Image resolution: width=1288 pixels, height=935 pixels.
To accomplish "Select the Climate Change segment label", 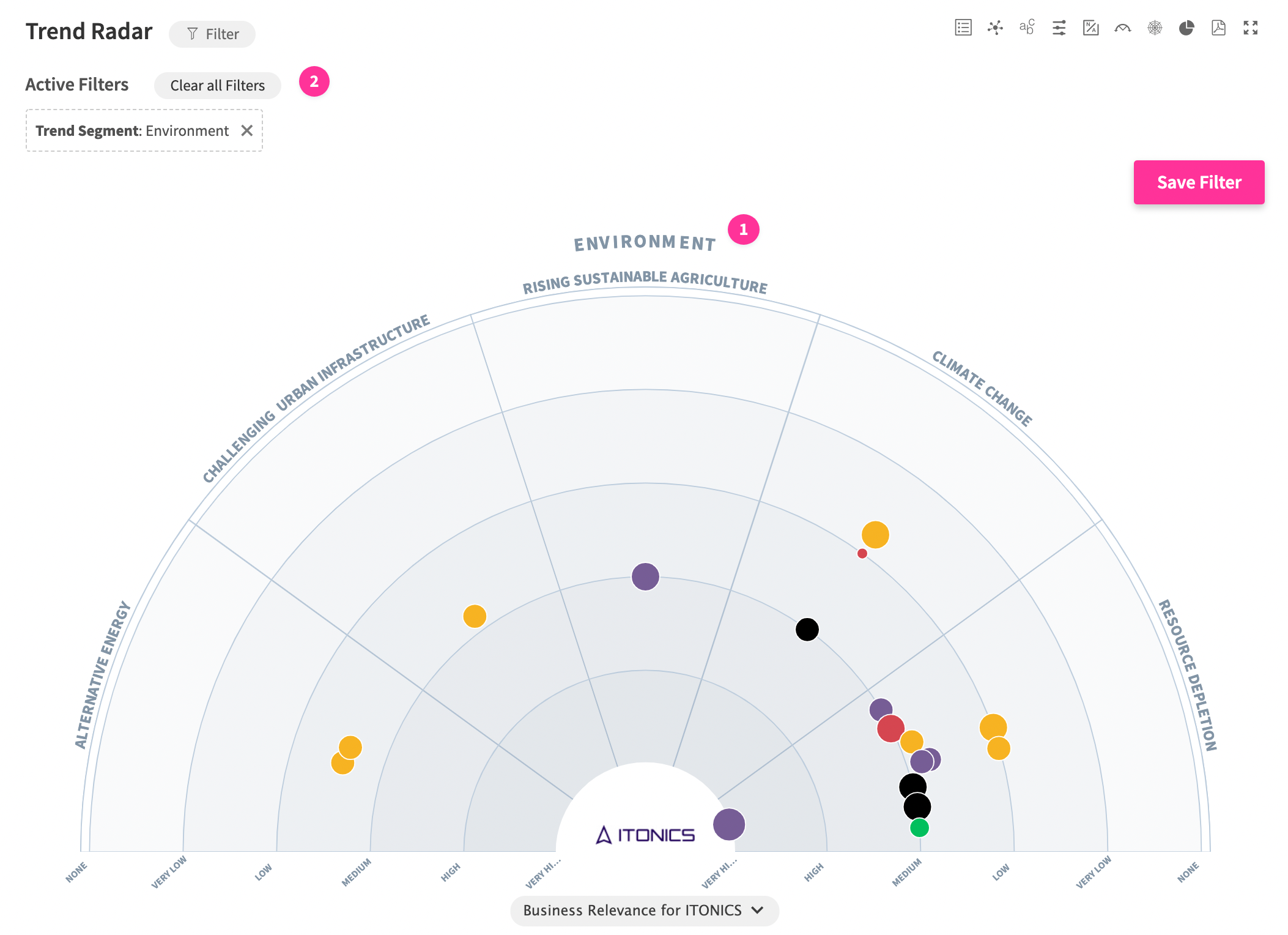I will click(x=982, y=388).
